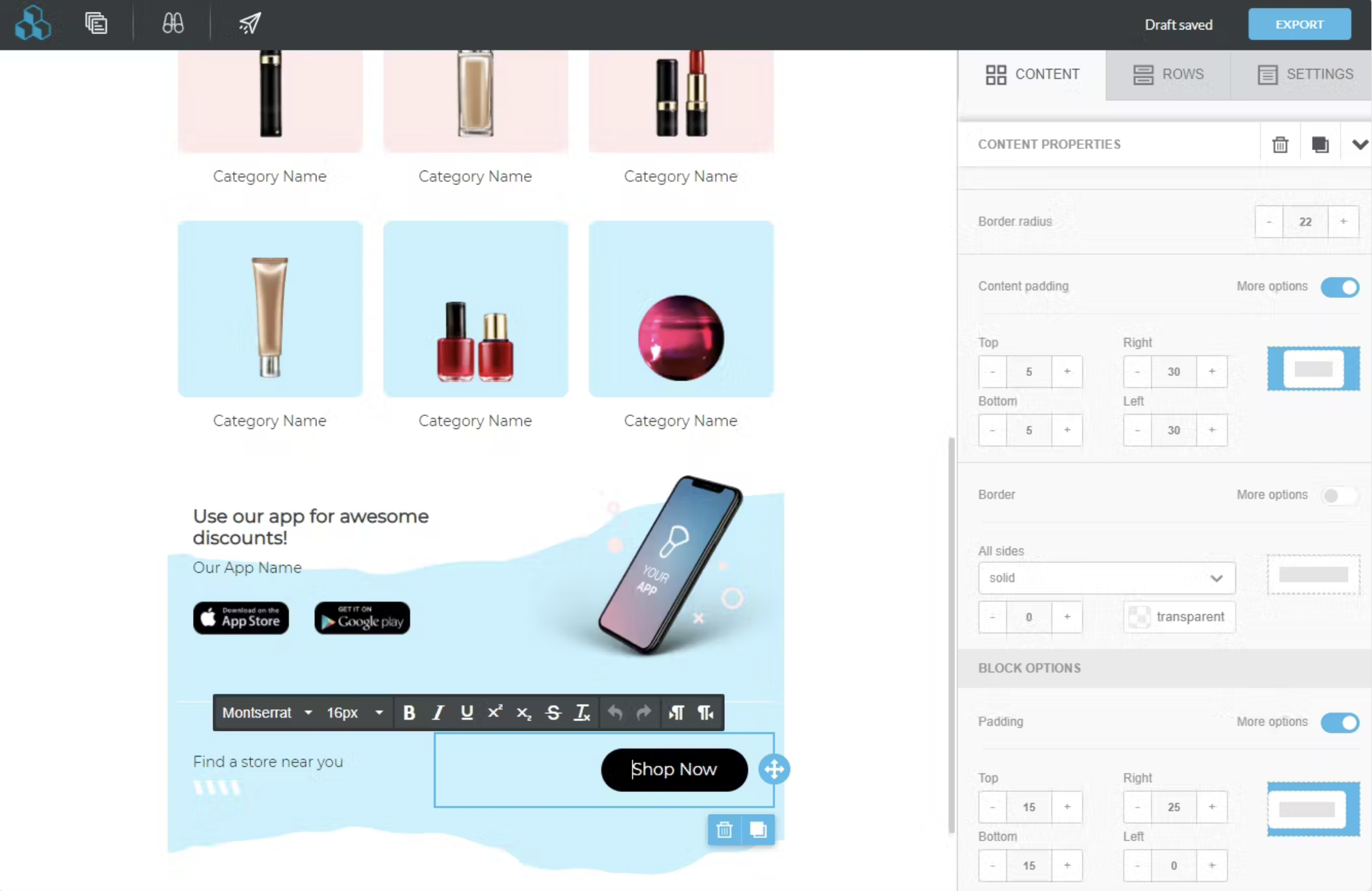Switch to the SETTINGS tab
The height and width of the screenshot is (891, 1372).
[x=1304, y=74]
